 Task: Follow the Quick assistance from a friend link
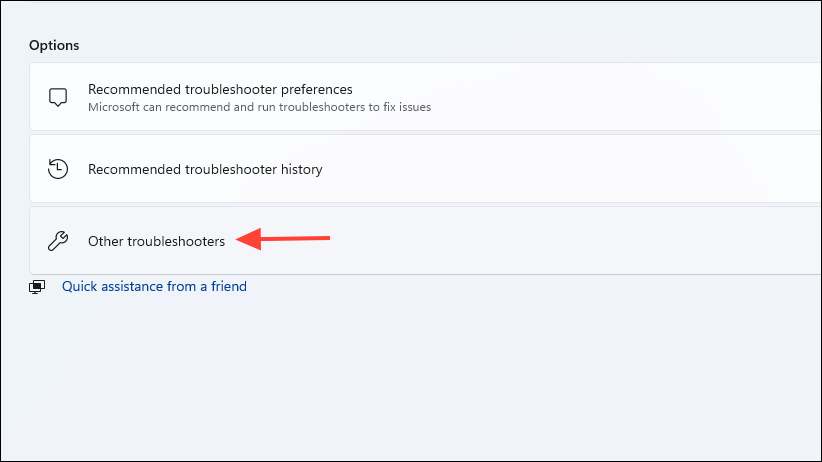tap(154, 287)
